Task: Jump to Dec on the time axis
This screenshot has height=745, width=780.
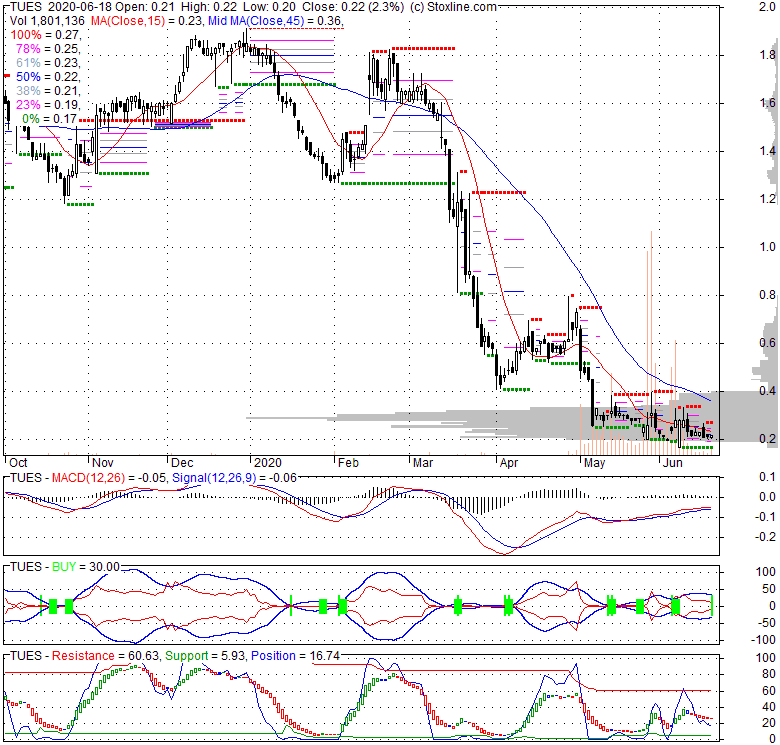Action: [183, 463]
